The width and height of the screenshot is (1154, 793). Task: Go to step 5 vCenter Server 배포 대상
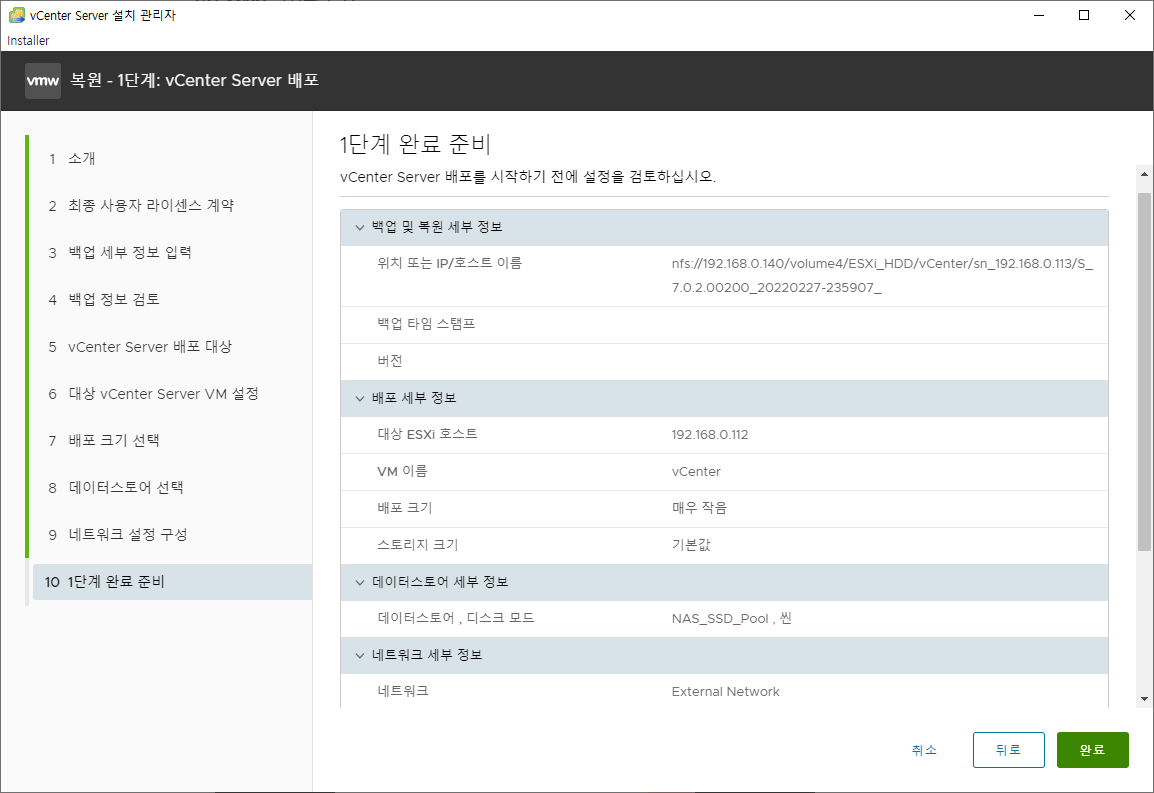tap(140, 347)
